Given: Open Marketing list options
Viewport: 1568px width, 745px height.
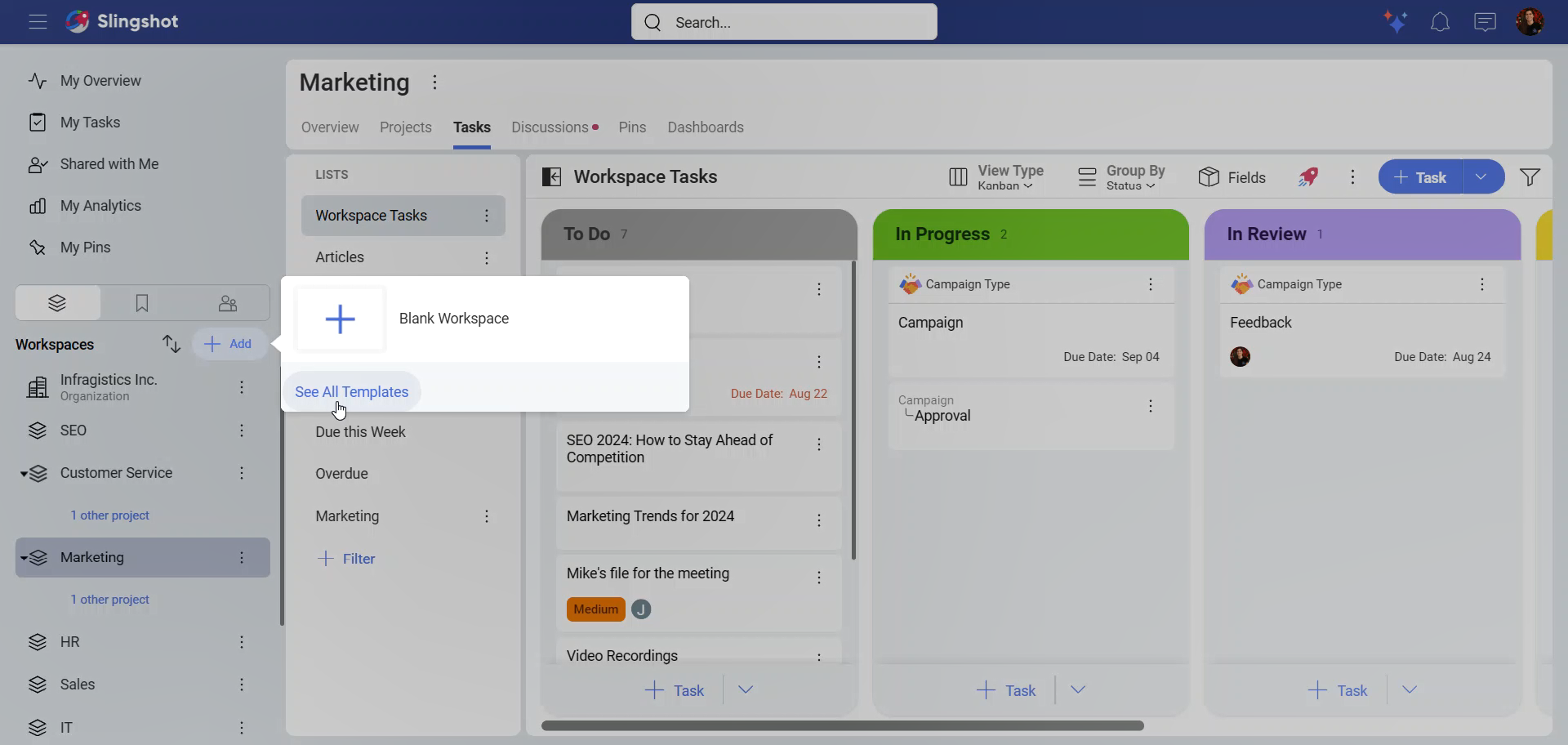Looking at the screenshot, I should 487,516.
